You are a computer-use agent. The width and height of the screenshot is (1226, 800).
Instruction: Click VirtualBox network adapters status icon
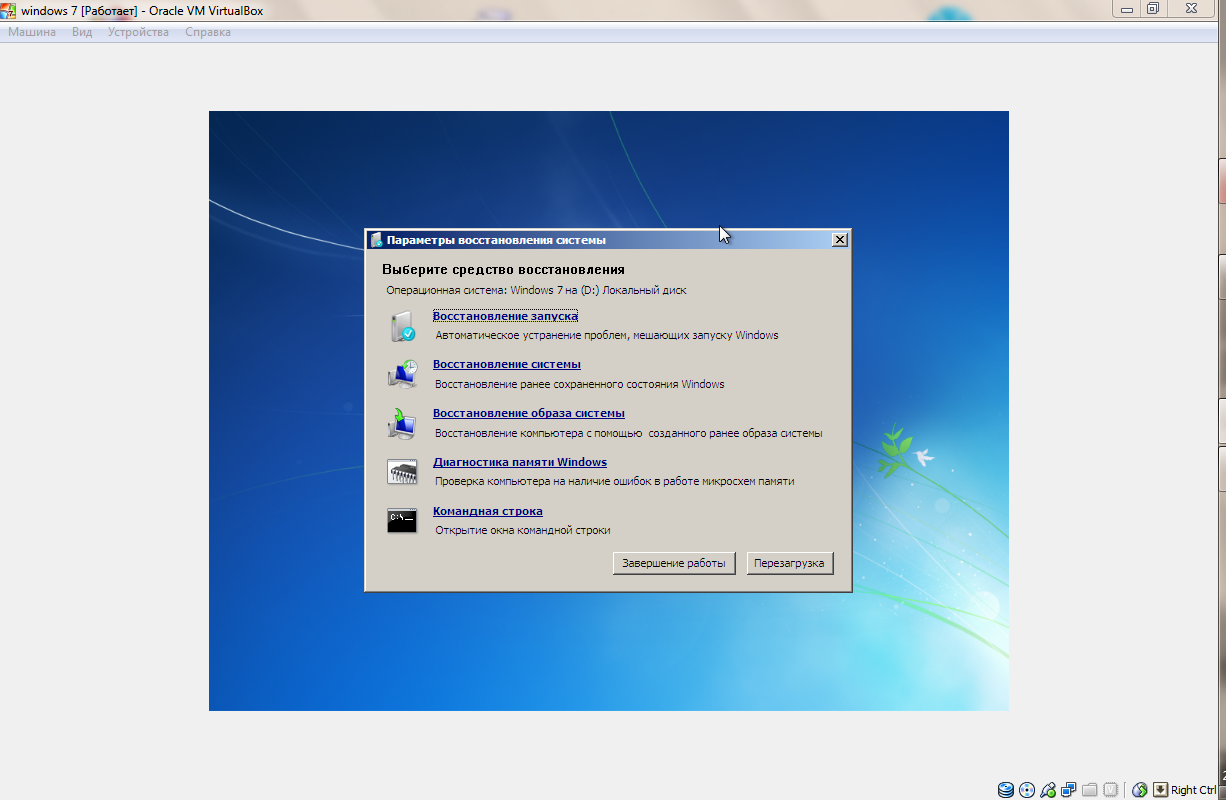click(1069, 790)
